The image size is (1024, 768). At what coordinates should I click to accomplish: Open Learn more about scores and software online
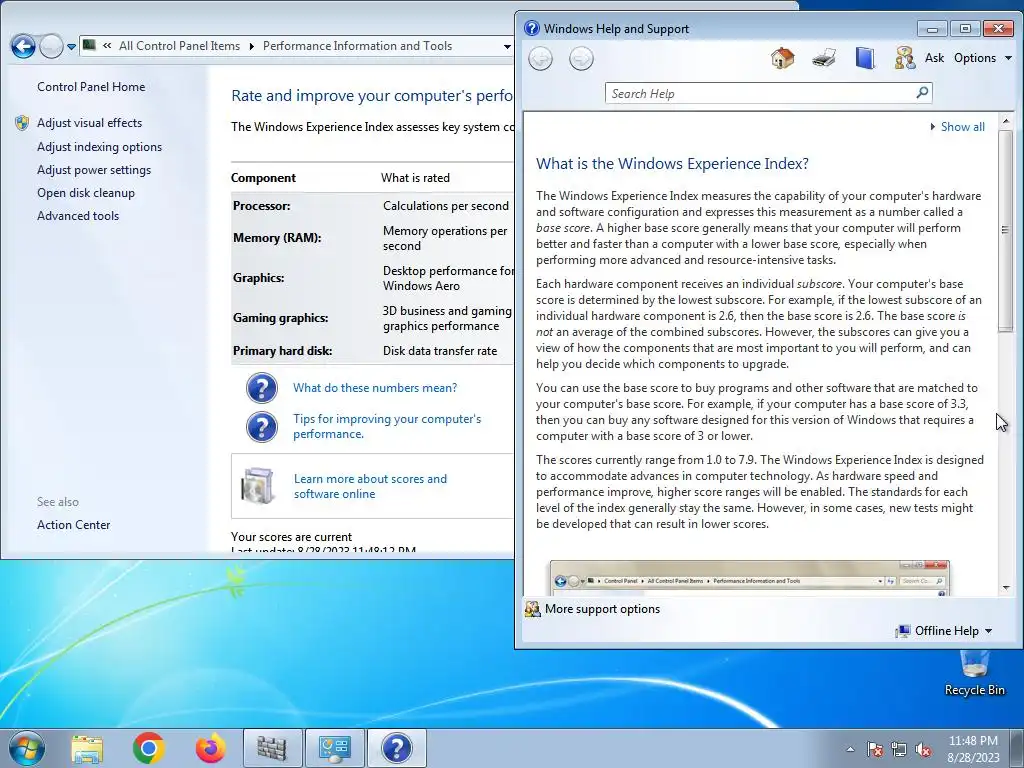pyautogui.click(x=370, y=487)
